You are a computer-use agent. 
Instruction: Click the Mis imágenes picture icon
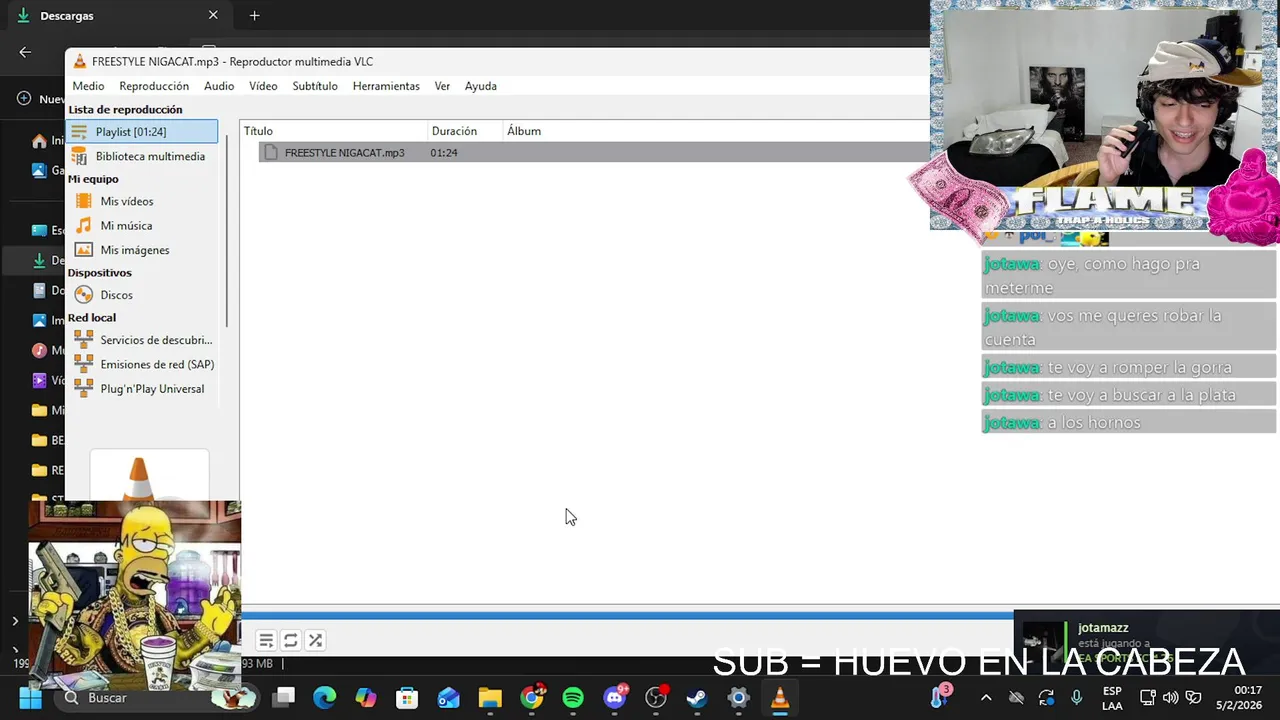[x=84, y=250]
